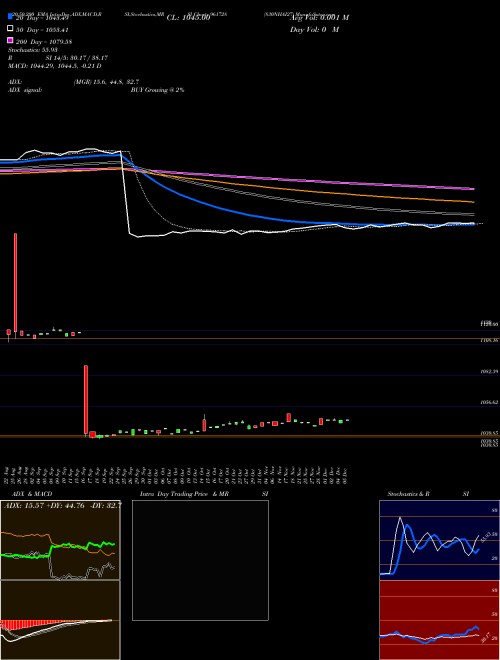
Task: Click the 1056.62 price axis label
Action: pos(489,402)
